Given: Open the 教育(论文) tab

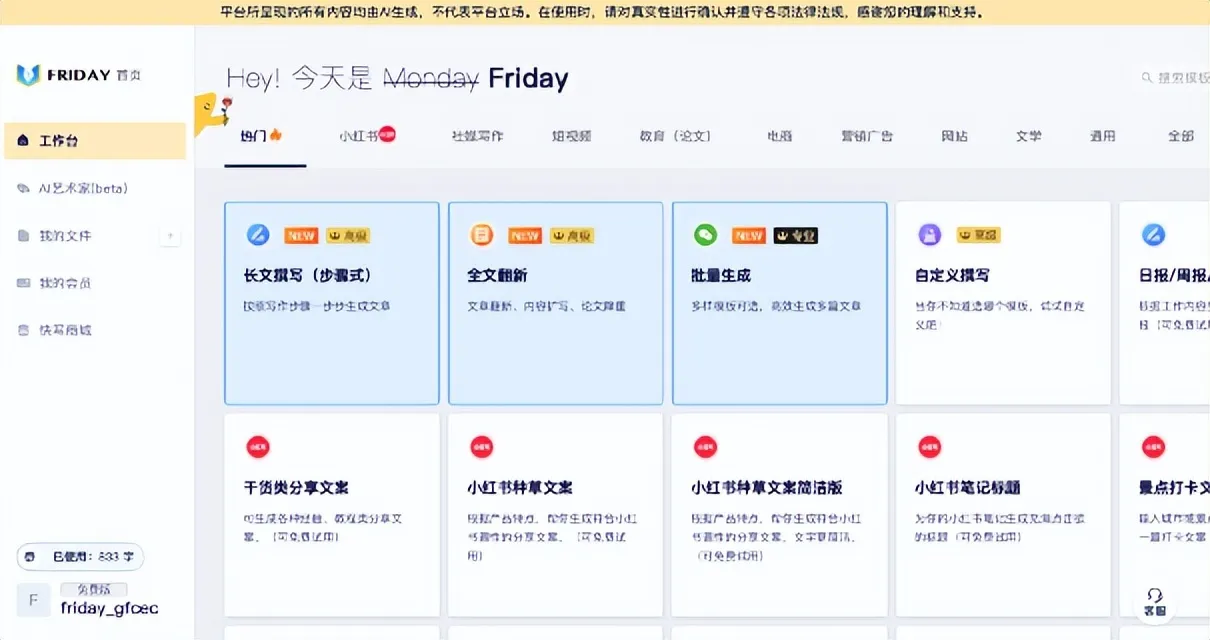Looking at the screenshot, I should pos(675,136).
